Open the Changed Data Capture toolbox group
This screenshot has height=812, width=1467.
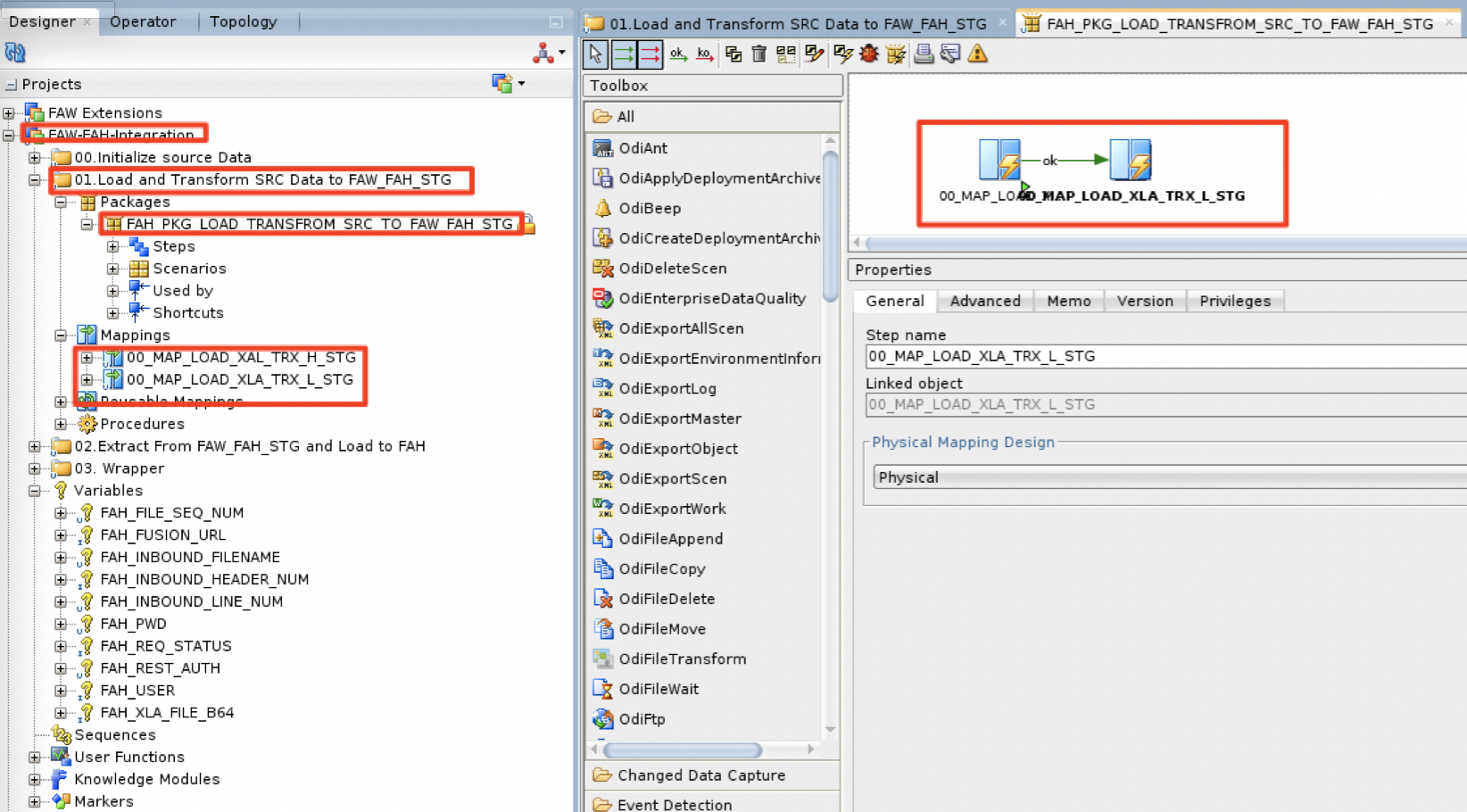[x=700, y=775]
